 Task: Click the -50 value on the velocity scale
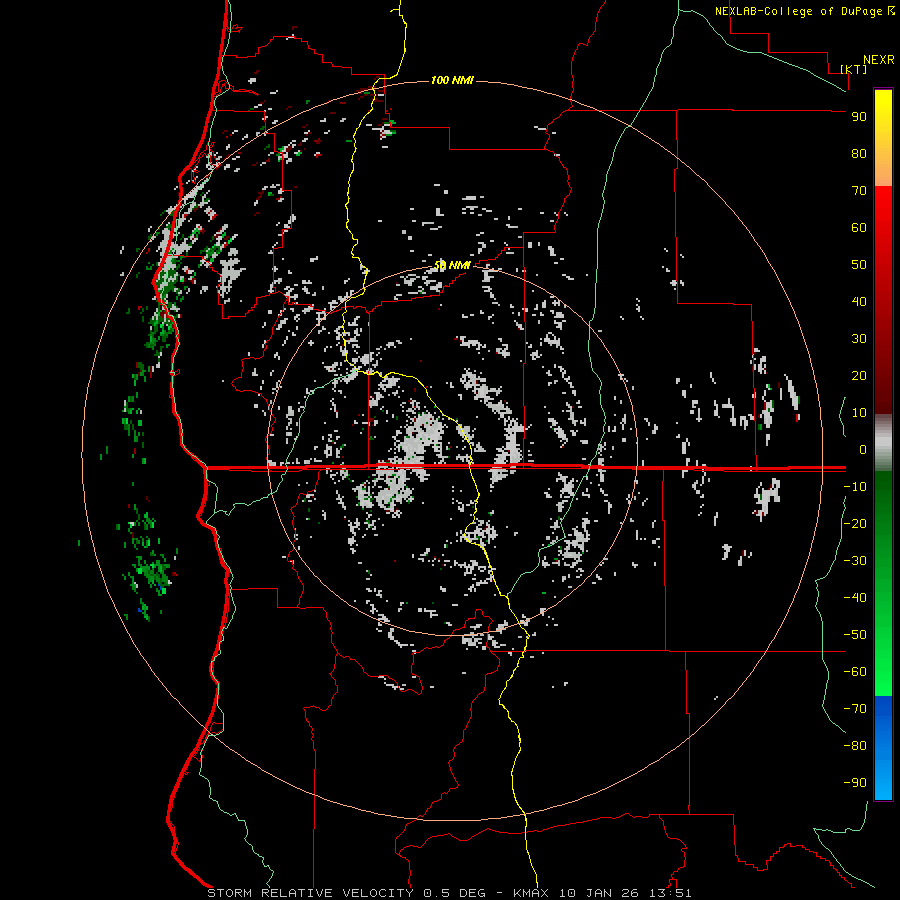coord(855,635)
